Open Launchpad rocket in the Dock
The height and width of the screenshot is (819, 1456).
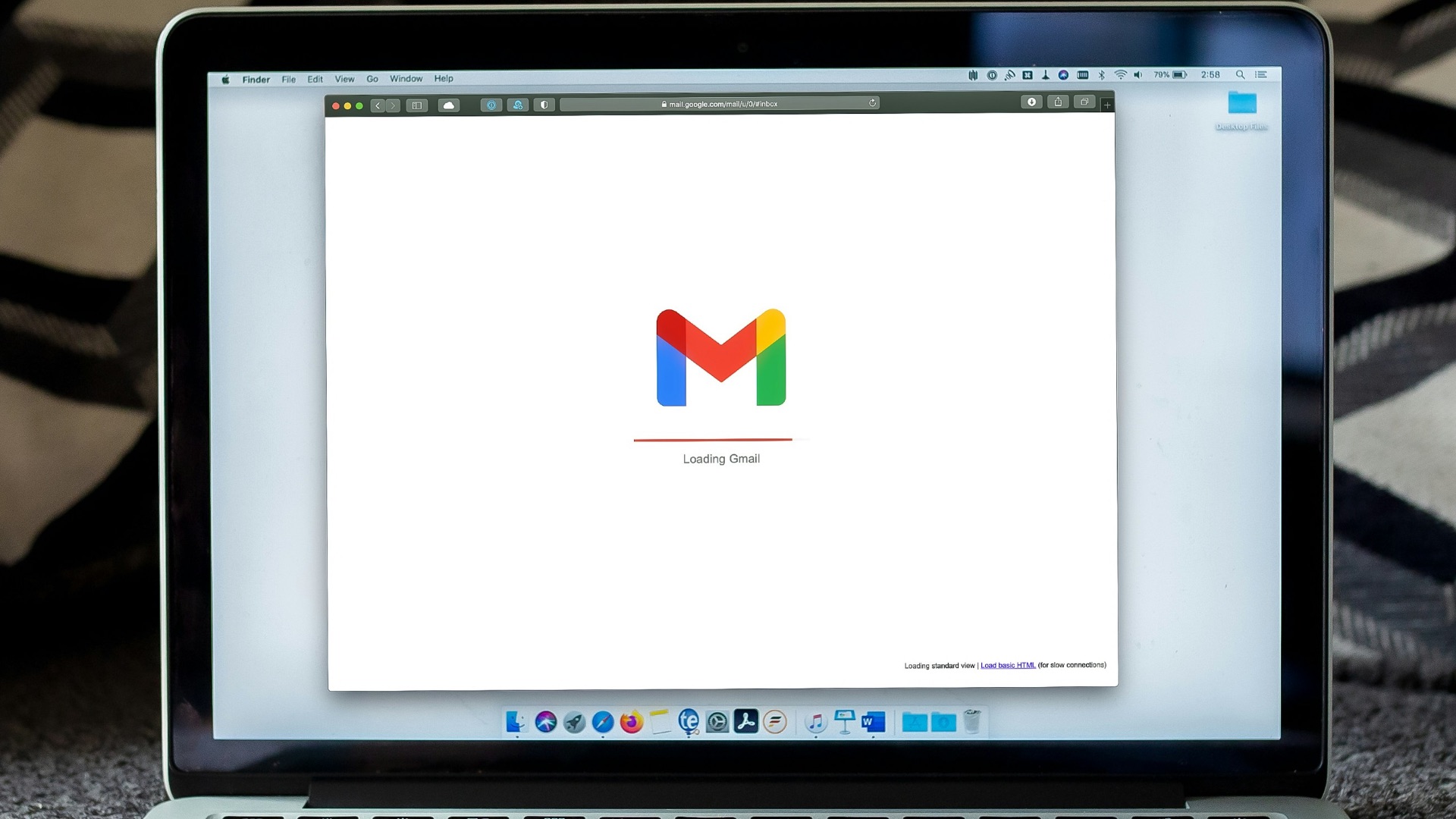[x=574, y=722]
